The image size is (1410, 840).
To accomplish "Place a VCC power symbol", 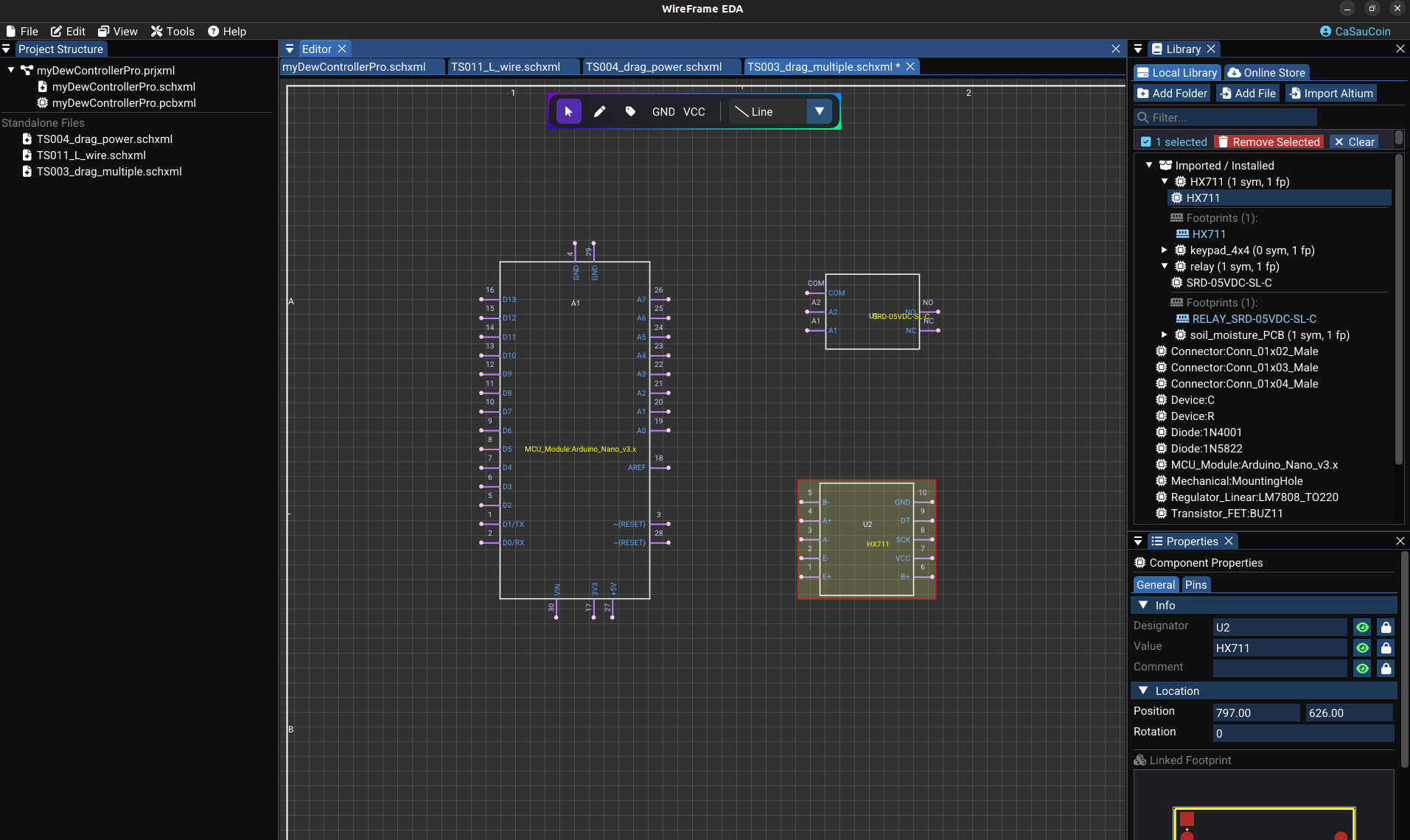I will [694, 111].
